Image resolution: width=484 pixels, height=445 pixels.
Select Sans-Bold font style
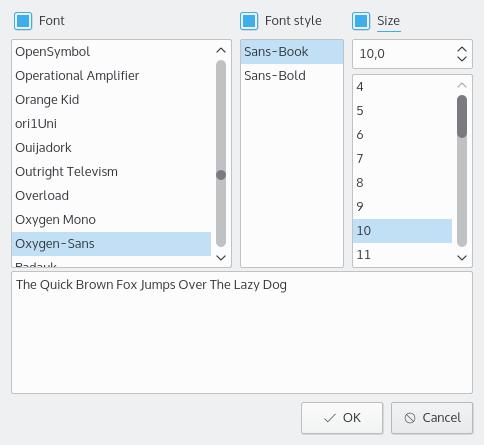[292, 76]
